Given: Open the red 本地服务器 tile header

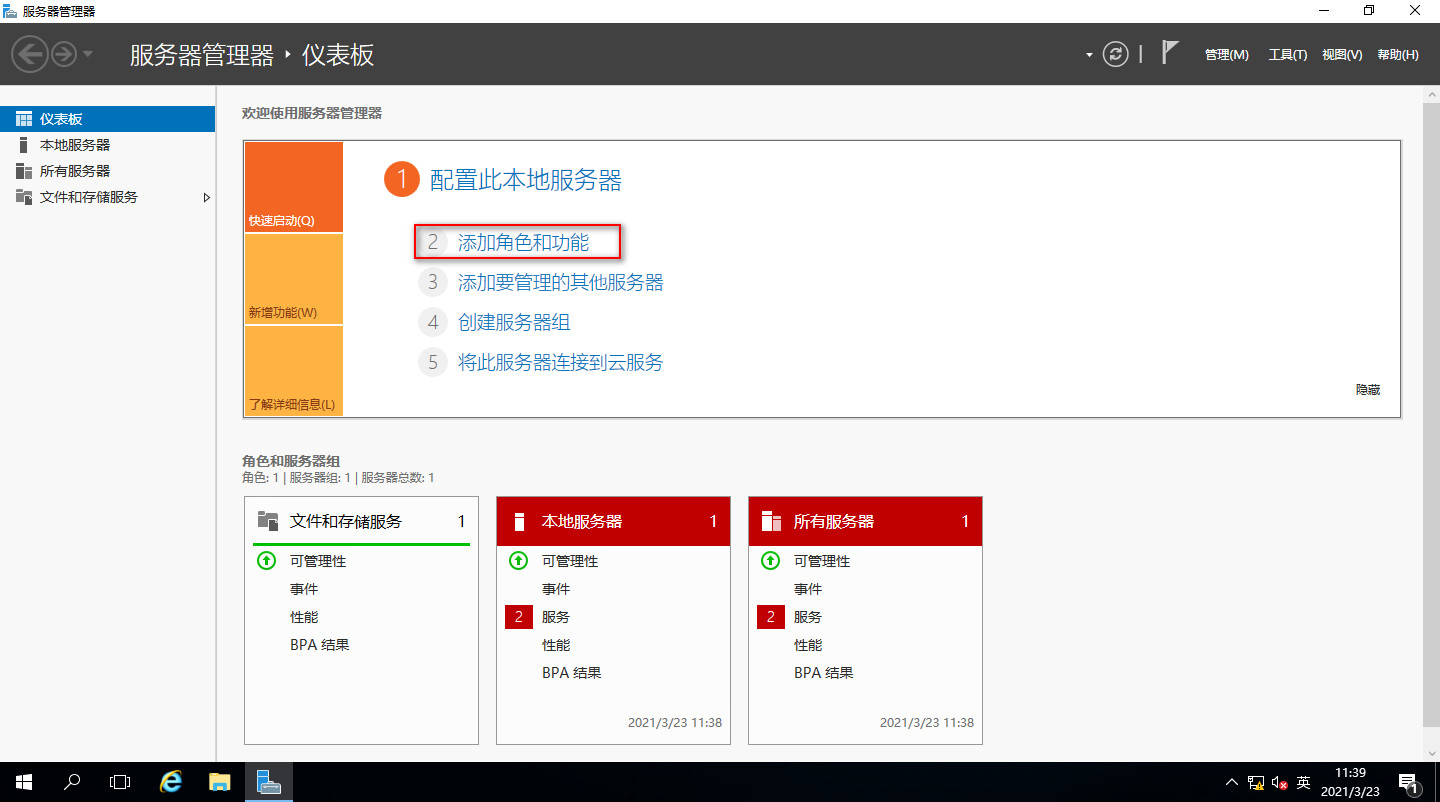Looking at the screenshot, I should (x=613, y=521).
